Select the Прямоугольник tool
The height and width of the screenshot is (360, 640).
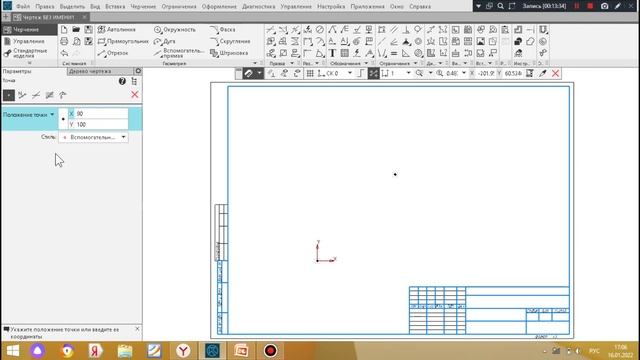(123, 41)
